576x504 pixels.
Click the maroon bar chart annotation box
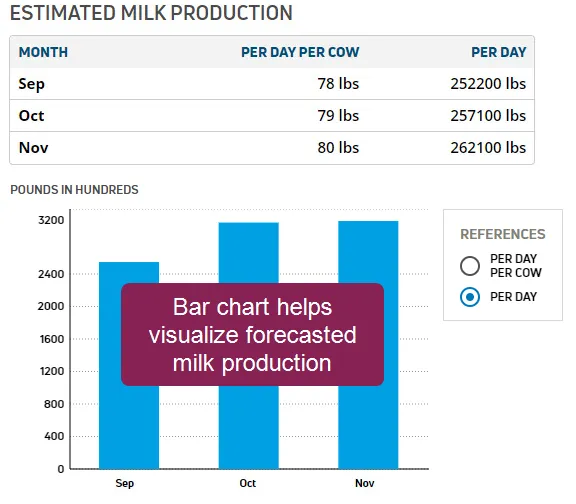tap(252, 334)
